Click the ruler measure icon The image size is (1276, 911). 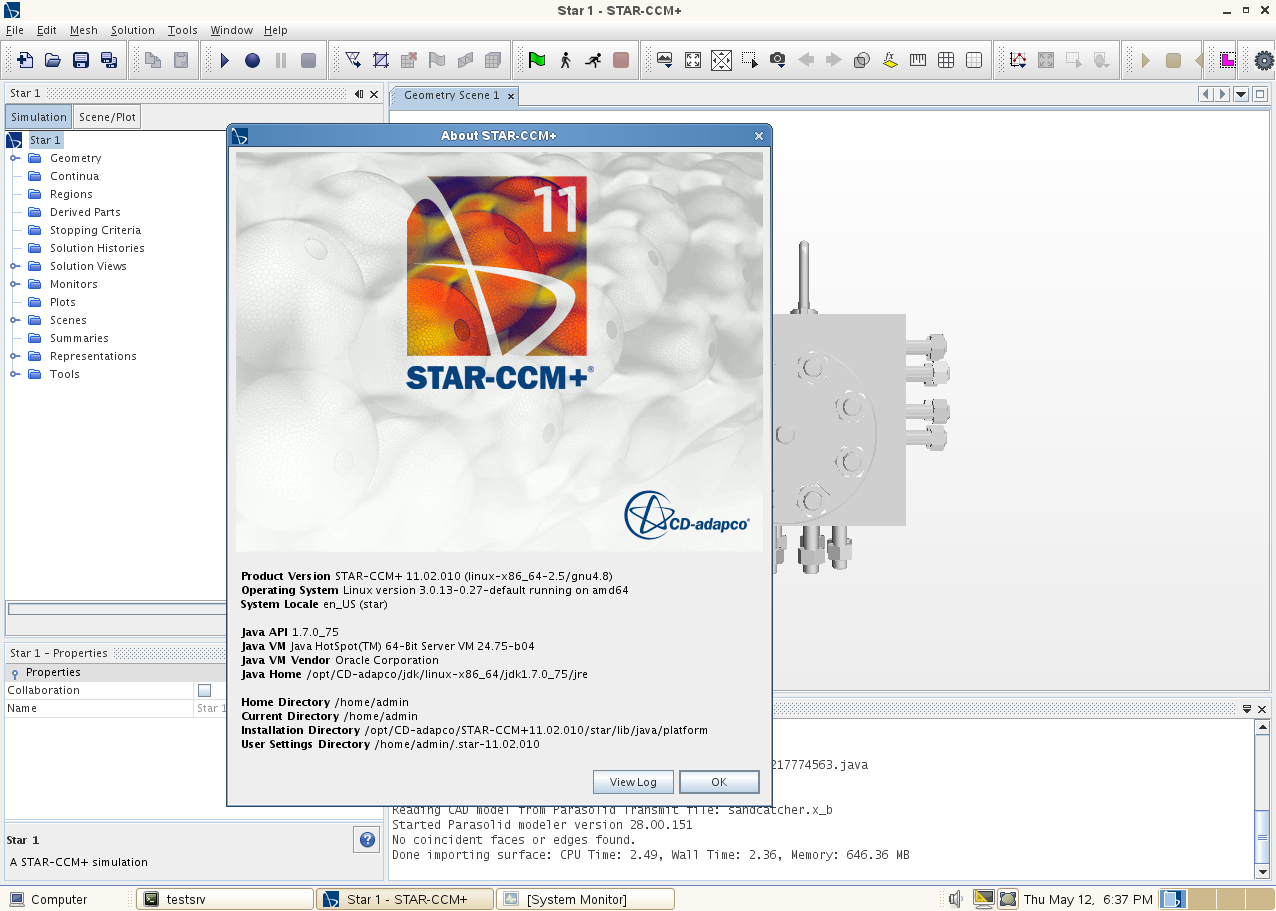pos(917,60)
